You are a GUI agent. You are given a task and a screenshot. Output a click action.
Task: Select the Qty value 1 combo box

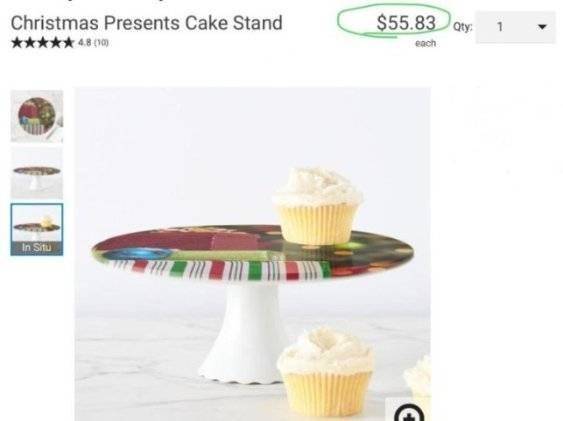pyautogui.click(x=516, y=27)
